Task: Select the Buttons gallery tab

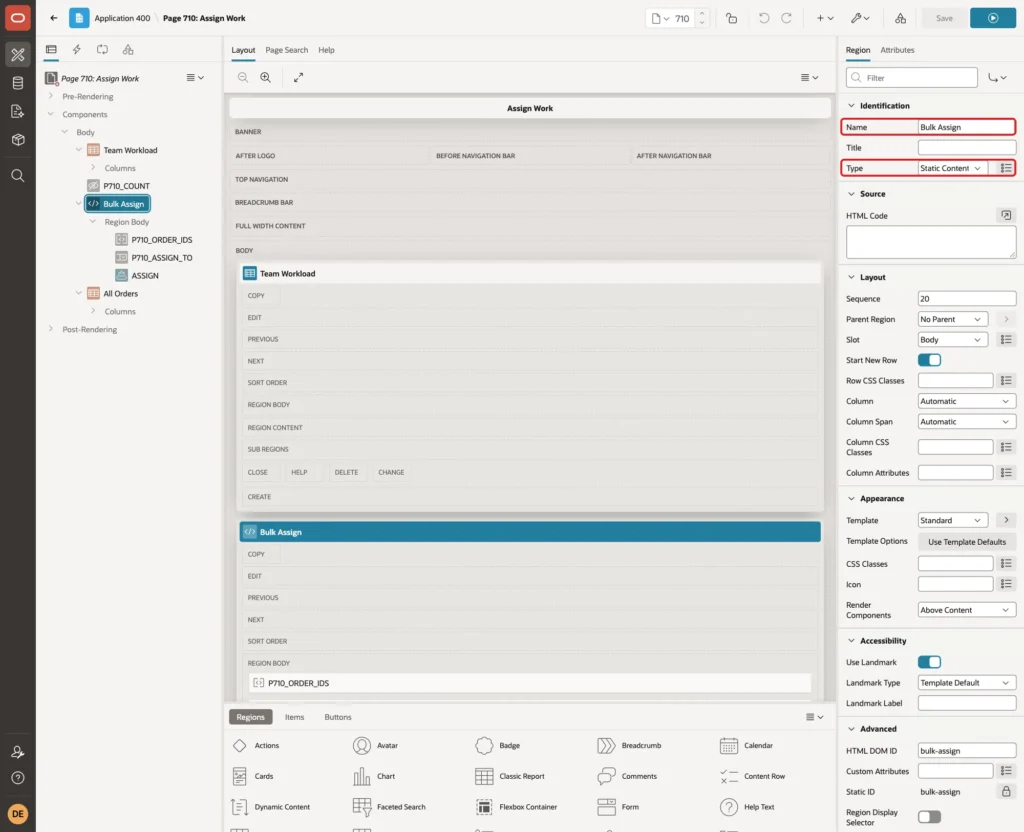Action: pyautogui.click(x=338, y=717)
